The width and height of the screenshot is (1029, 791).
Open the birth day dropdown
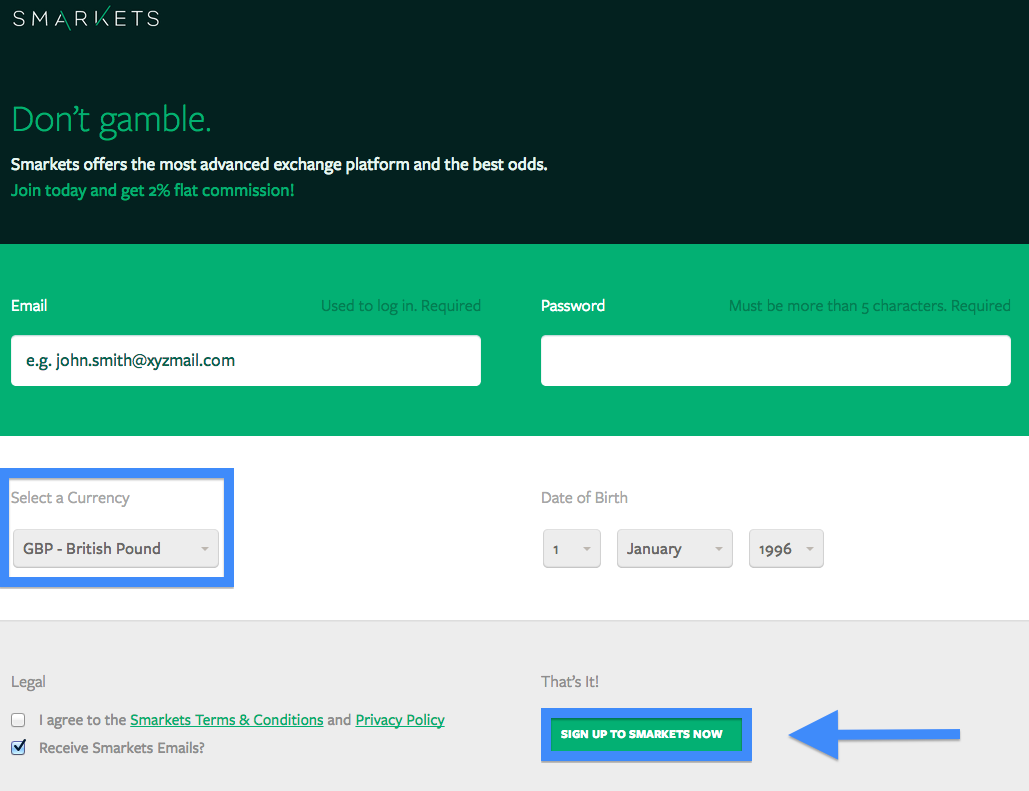[572, 548]
